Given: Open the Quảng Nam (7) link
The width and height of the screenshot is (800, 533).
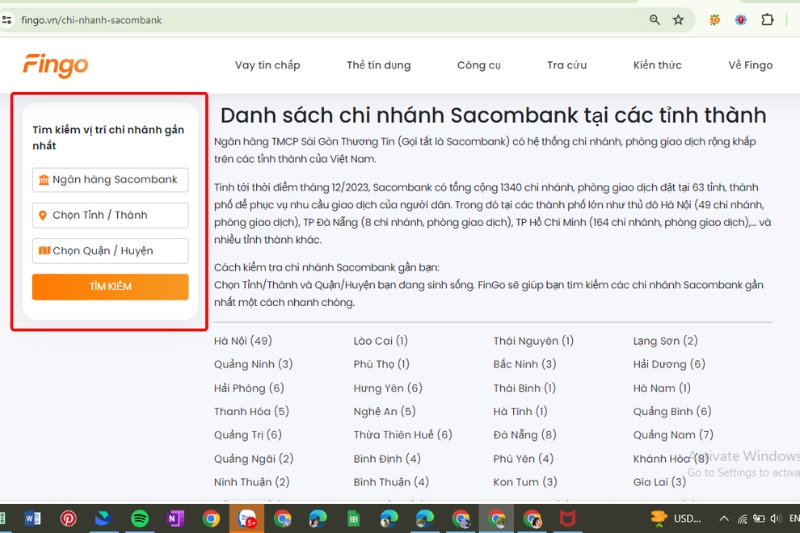Looking at the screenshot, I should (673, 435).
